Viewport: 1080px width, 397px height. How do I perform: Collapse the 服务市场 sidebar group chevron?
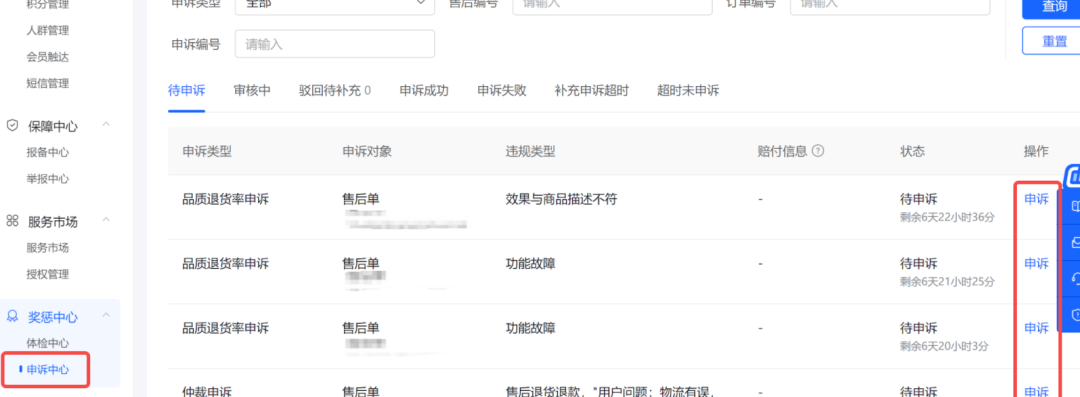(x=106, y=219)
